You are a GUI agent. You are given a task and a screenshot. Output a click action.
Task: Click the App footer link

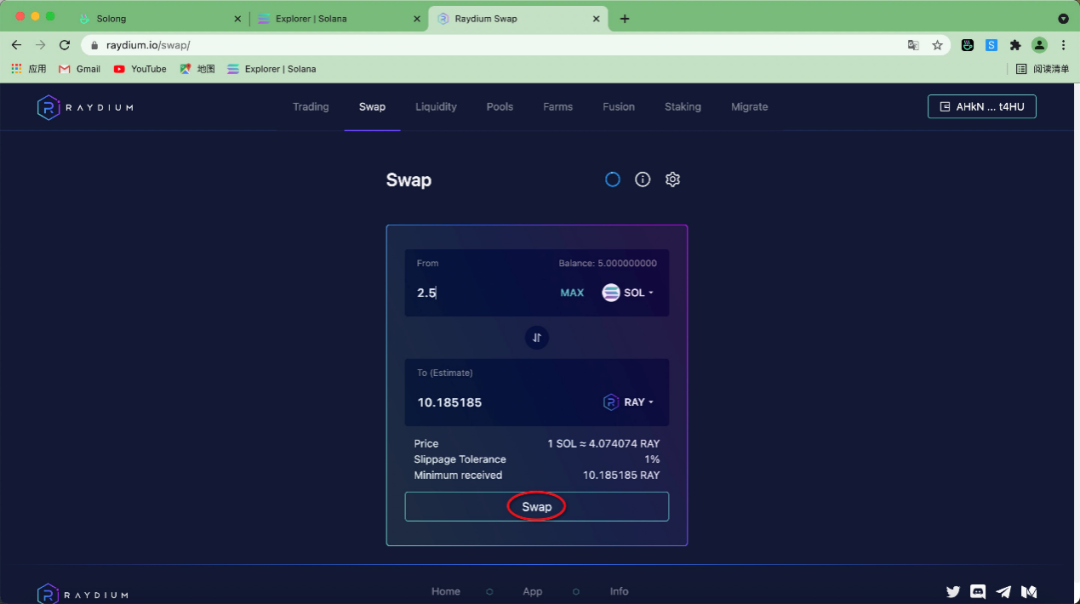(532, 592)
